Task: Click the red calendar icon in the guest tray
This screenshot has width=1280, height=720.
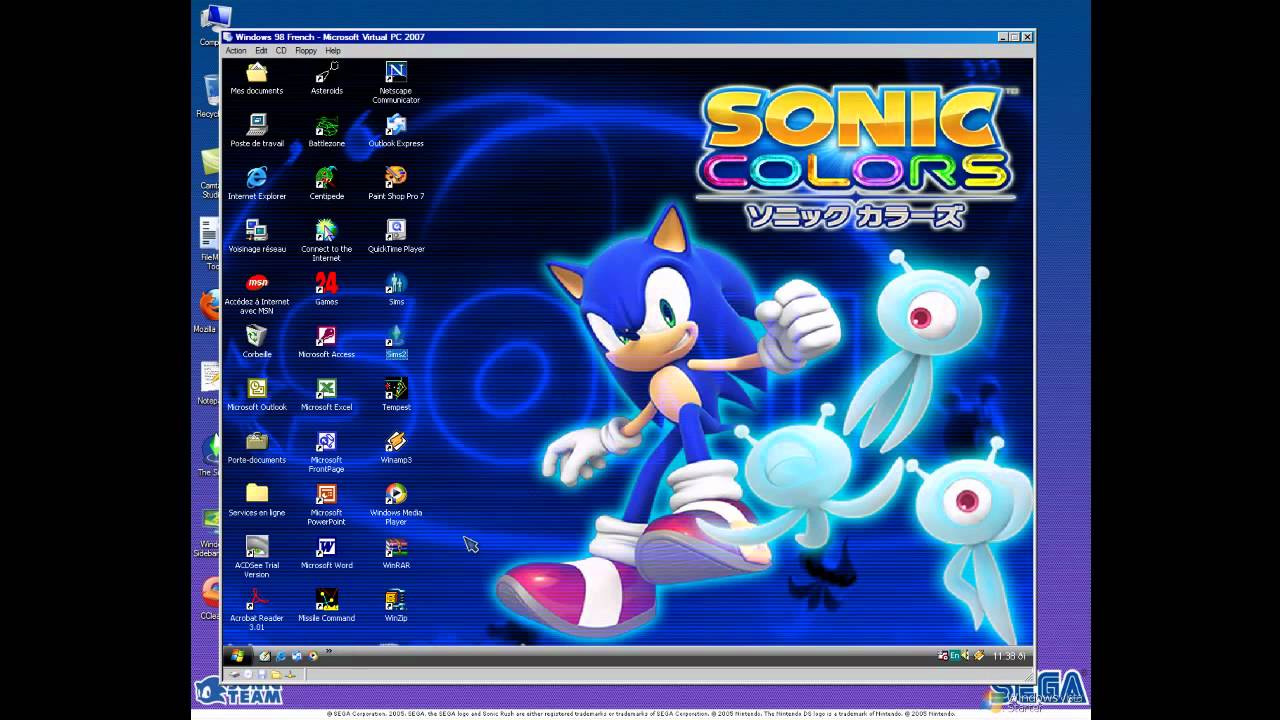Action: pyautogui.click(x=943, y=656)
